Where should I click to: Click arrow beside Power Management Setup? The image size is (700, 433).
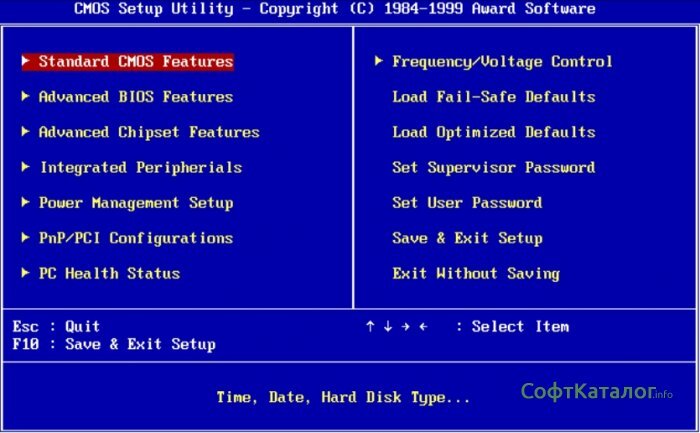(x=26, y=202)
